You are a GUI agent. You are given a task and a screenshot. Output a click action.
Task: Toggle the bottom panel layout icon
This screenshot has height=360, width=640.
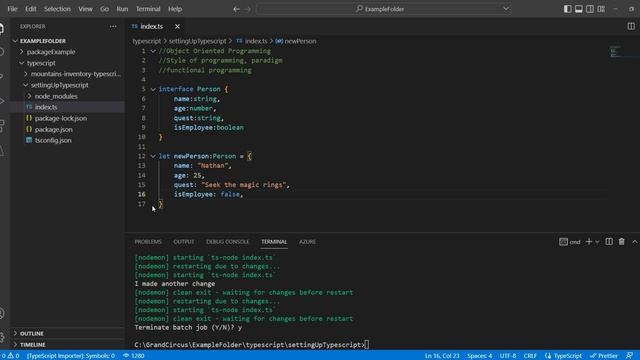click(578, 9)
